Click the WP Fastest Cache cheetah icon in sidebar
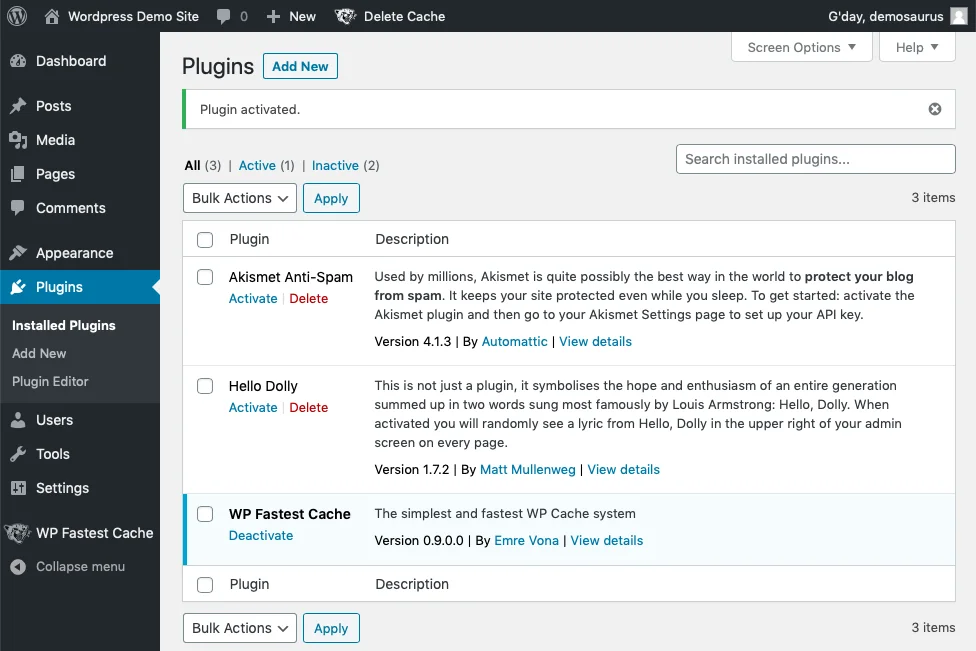The image size is (976, 651). [17, 533]
